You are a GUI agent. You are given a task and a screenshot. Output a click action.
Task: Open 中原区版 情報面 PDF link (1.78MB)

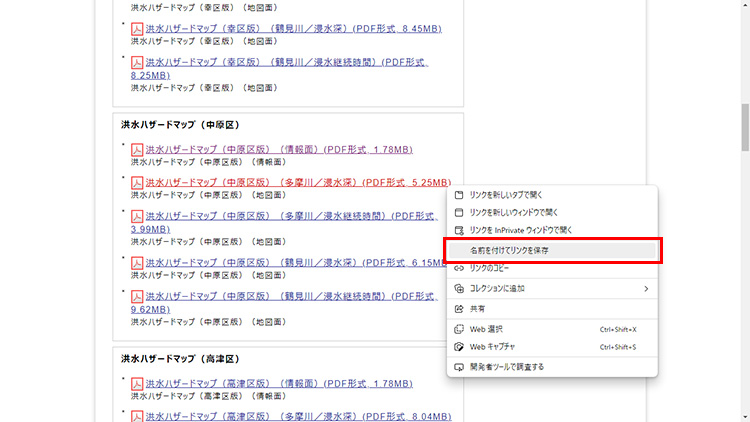click(x=278, y=150)
